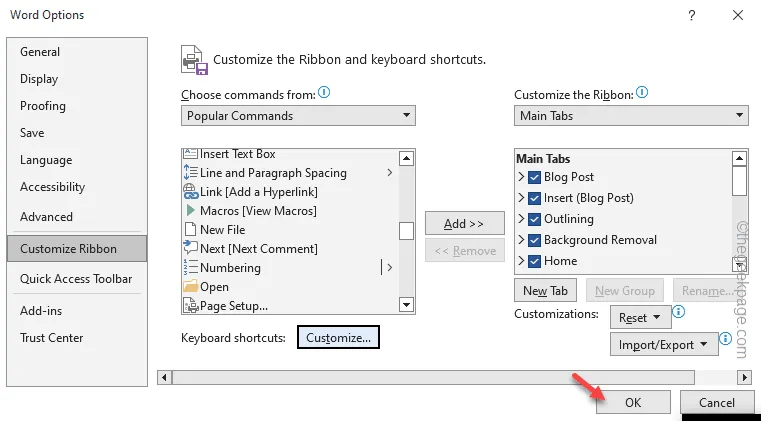Expand the Outlining tree node

click(521, 219)
